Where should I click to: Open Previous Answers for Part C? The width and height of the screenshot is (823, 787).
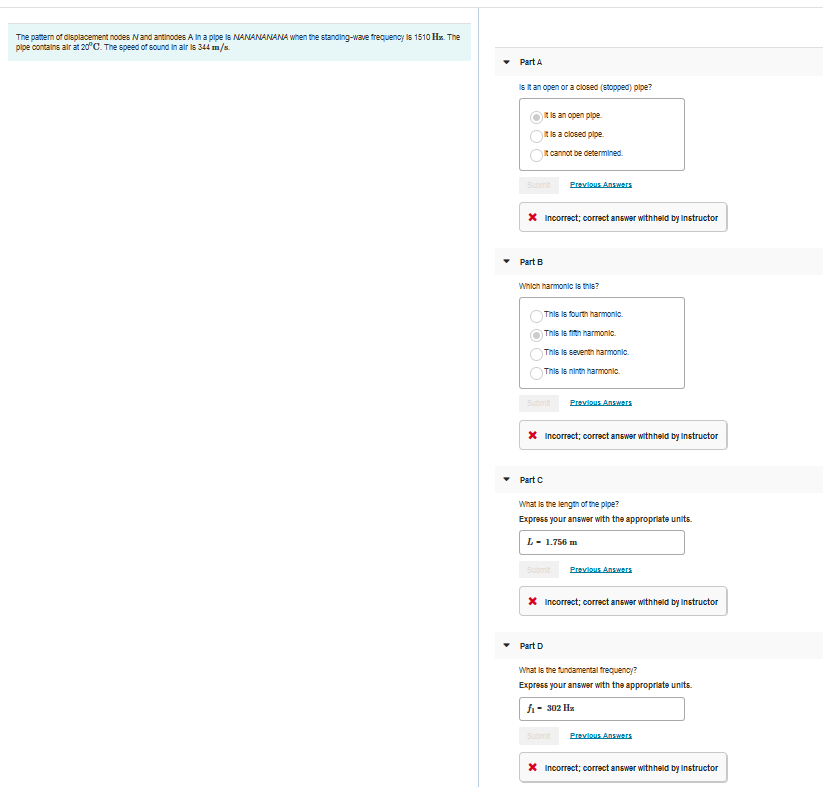[x=600, y=568]
